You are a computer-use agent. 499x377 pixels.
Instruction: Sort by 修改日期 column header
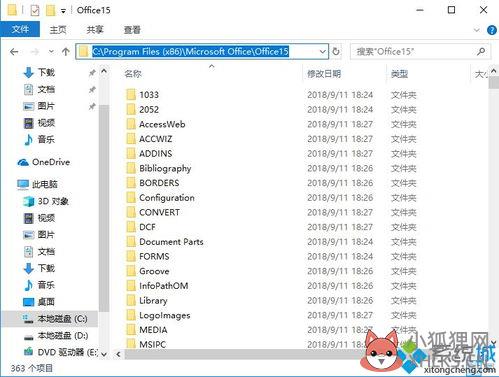[324, 74]
